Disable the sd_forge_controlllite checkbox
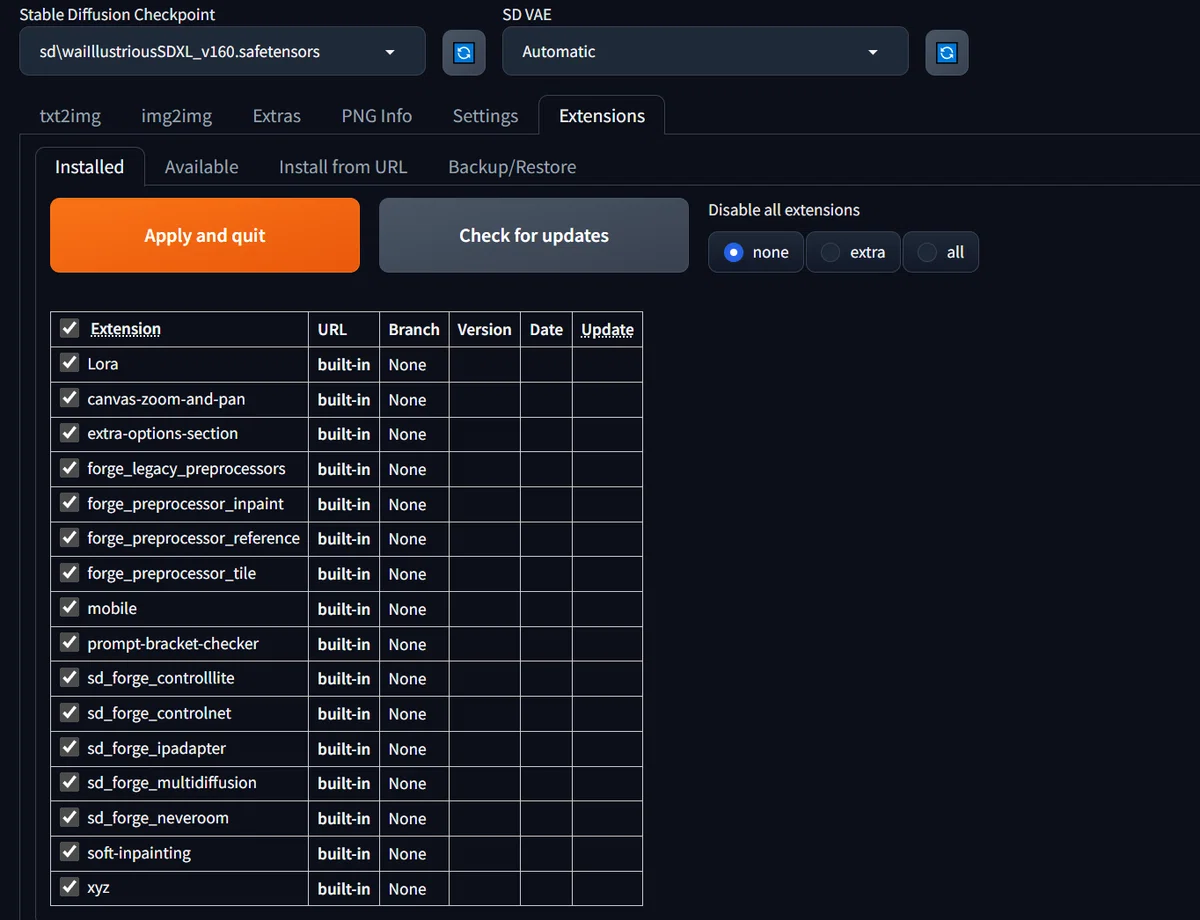Image resolution: width=1200 pixels, height=920 pixels. [69, 678]
